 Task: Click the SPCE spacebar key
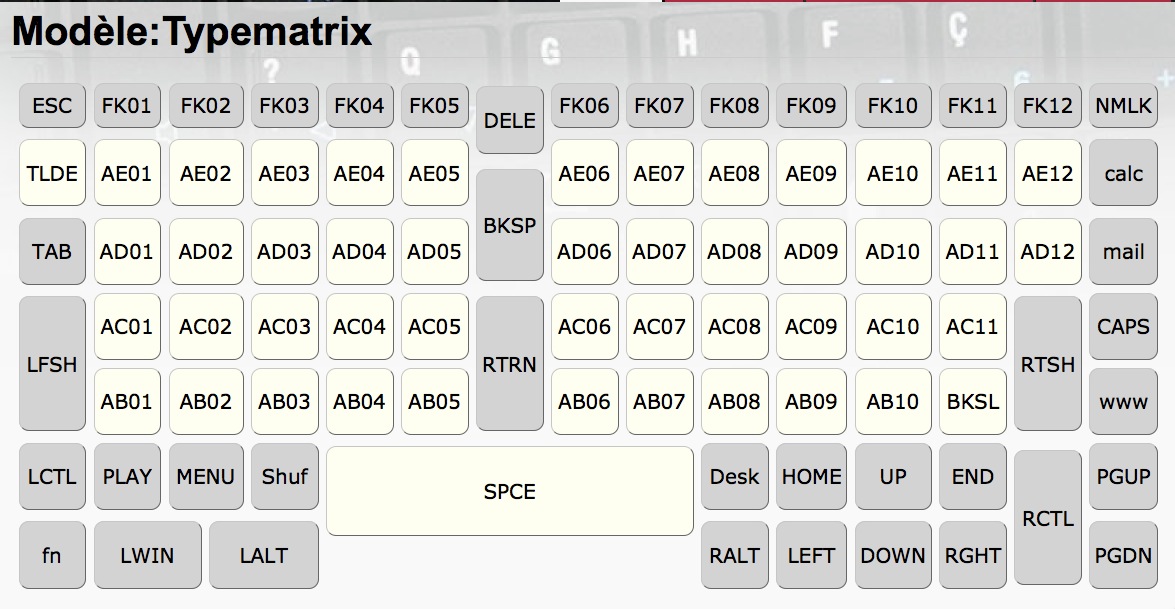click(510, 491)
